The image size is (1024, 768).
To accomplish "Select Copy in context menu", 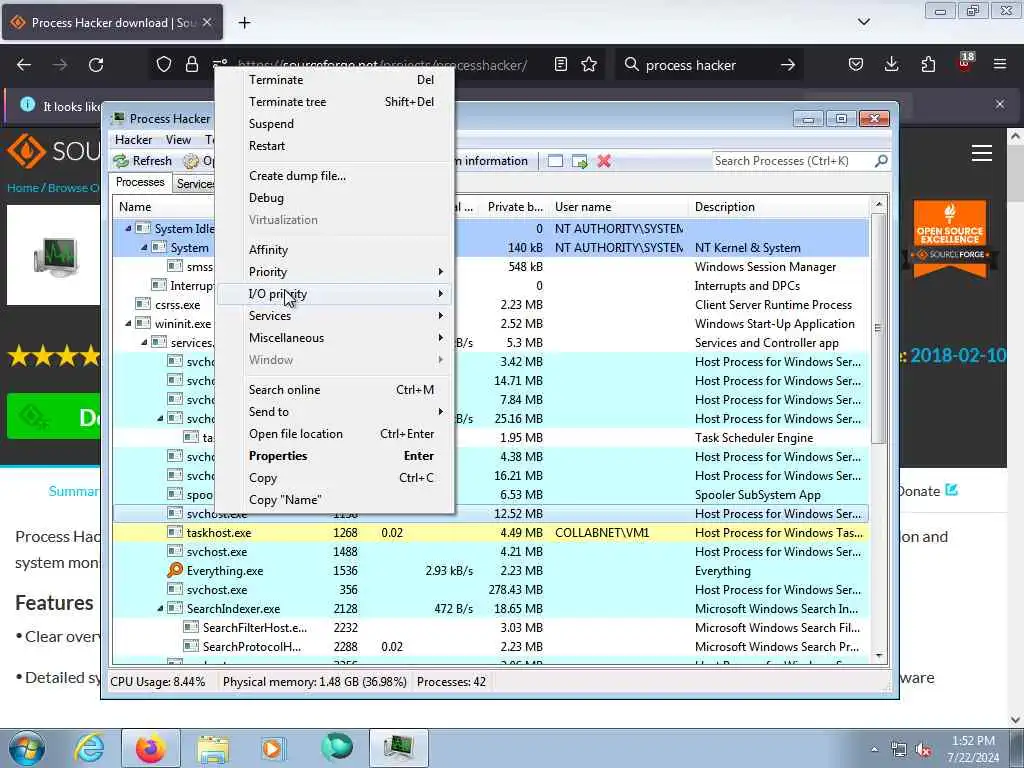I will coord(335,478).
